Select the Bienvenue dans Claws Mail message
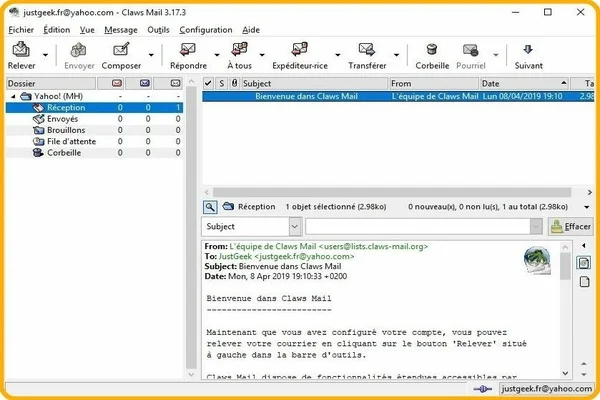 pyautogui.click(x=398, y=96)
